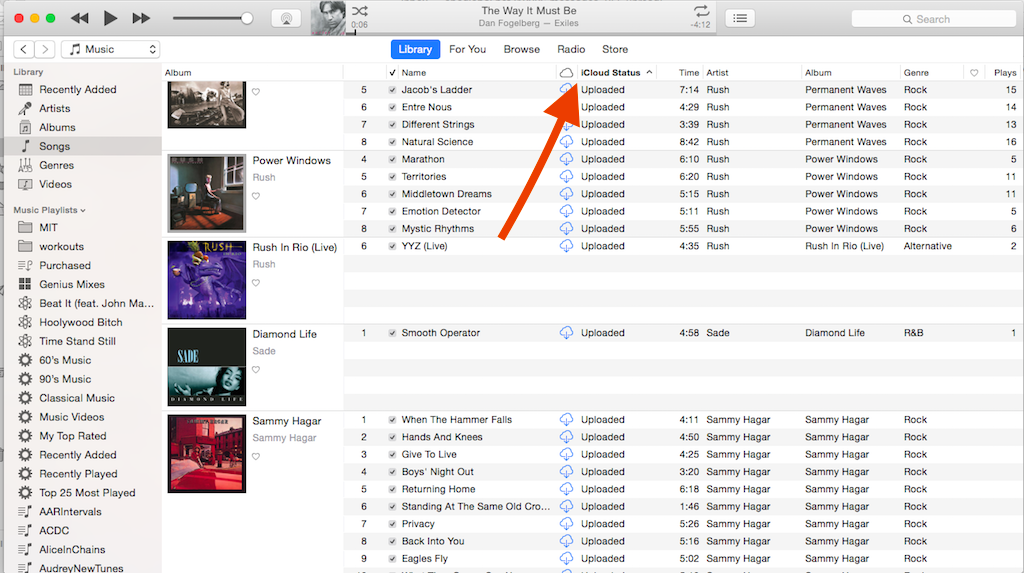Uncheck the YYZ (Live) checkbox

(x=392, y=246)
